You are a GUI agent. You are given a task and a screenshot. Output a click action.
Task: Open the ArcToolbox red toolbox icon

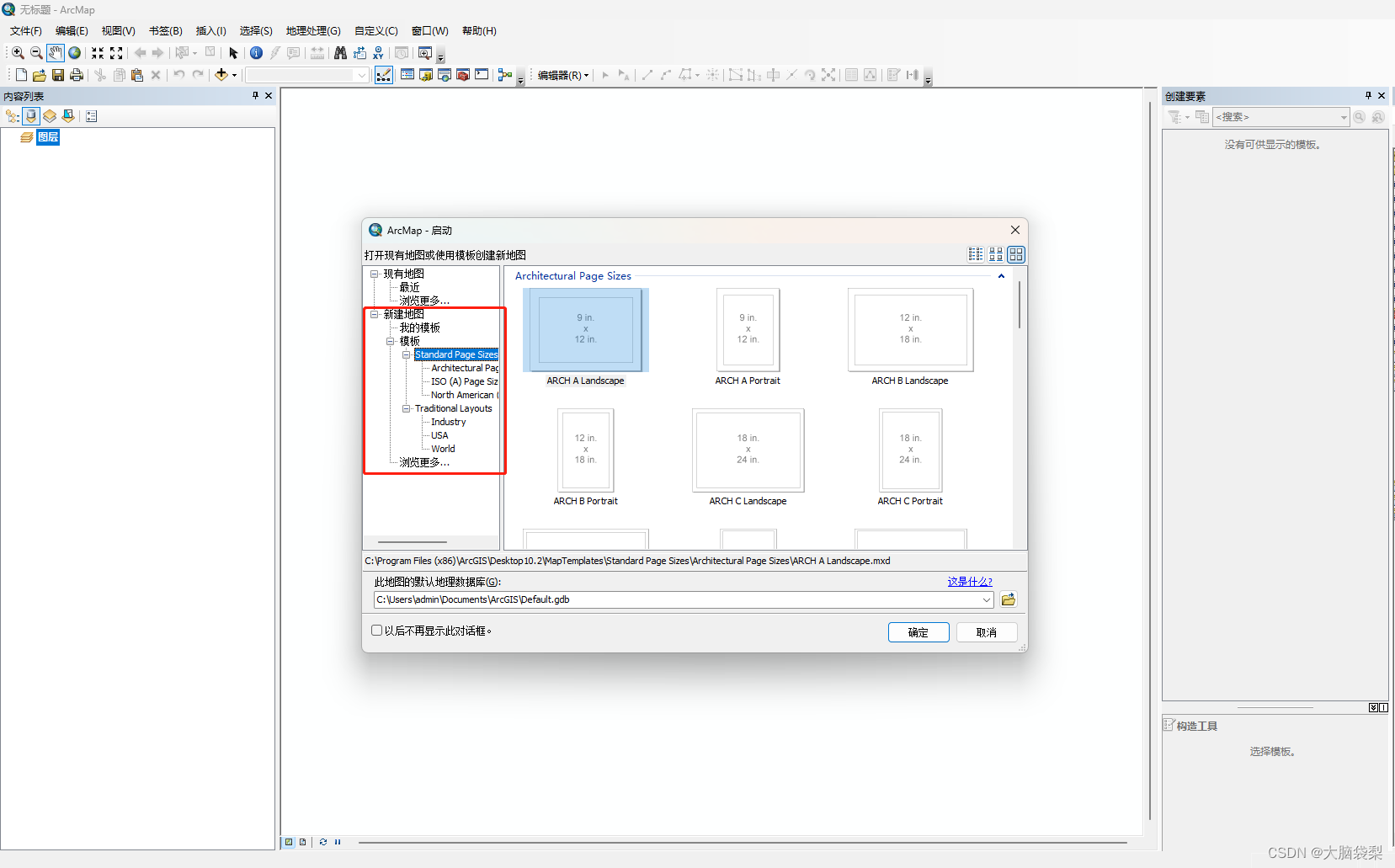pyautogui.click(x=463, y=75)
